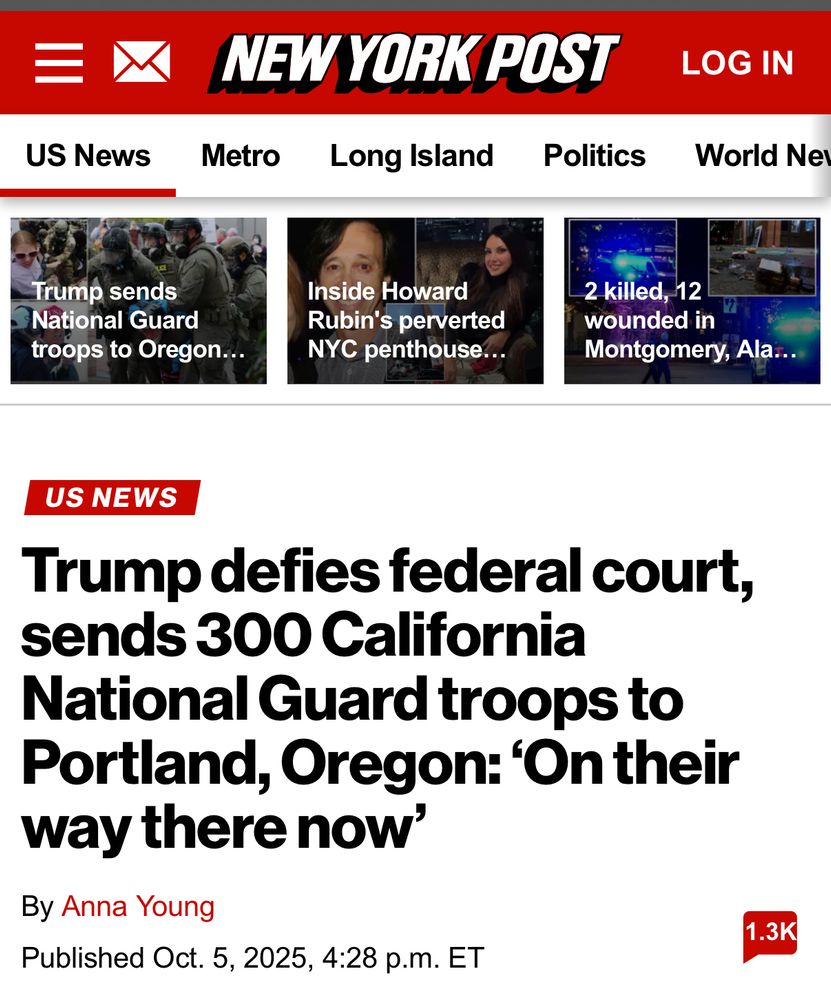The height and width of the screenshot is (1000, 831).
Task: Click the red US NEWS category tag
Action: tap(112, 497)
